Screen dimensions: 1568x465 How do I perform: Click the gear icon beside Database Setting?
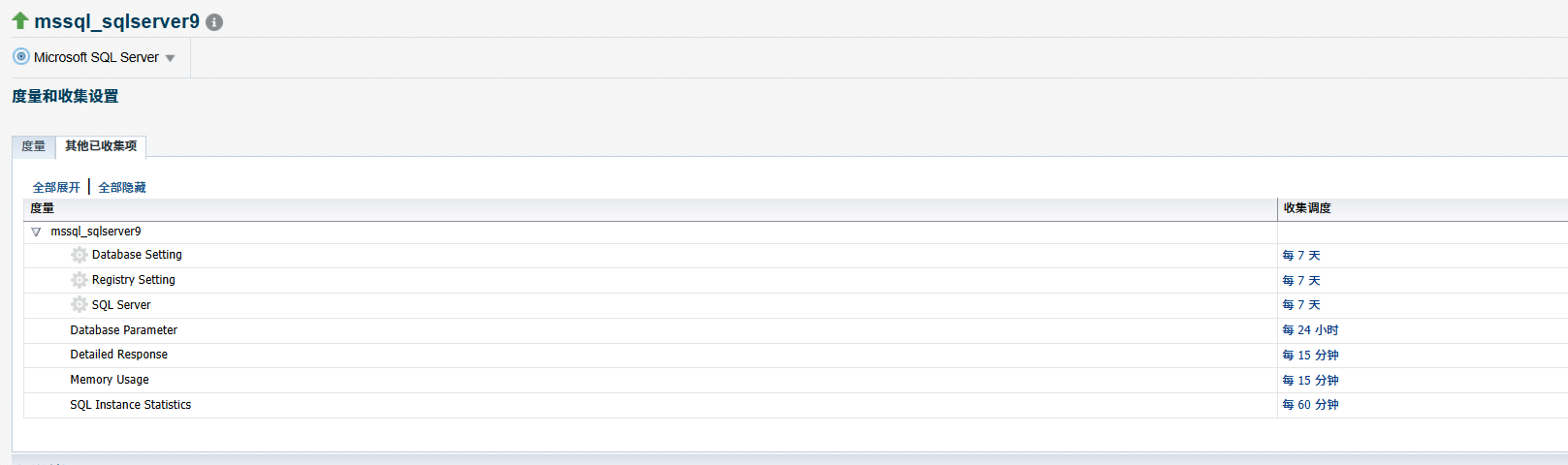click(x=80, y=255)
